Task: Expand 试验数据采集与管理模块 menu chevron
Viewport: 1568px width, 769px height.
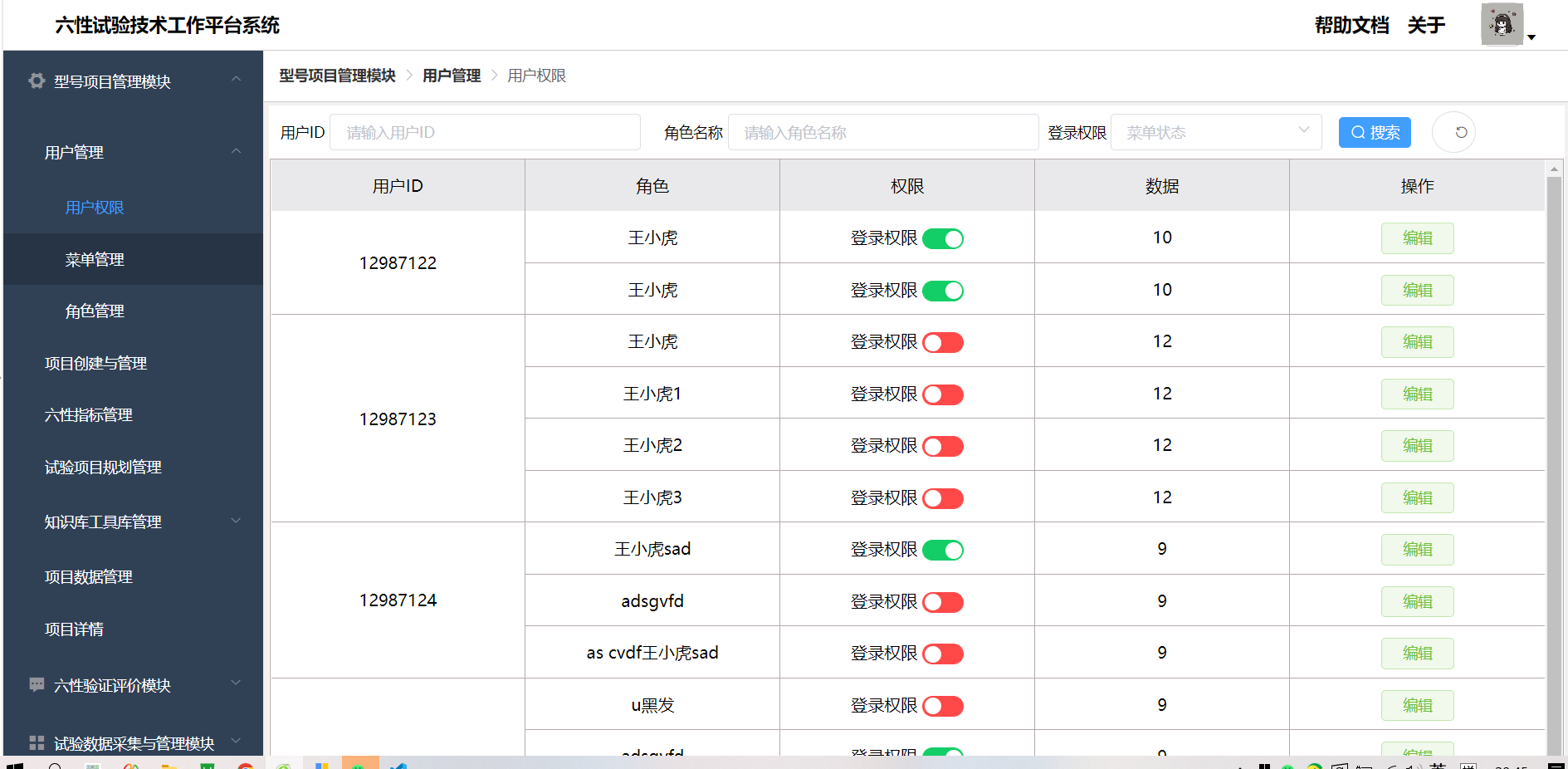Action: pos(236,741)
